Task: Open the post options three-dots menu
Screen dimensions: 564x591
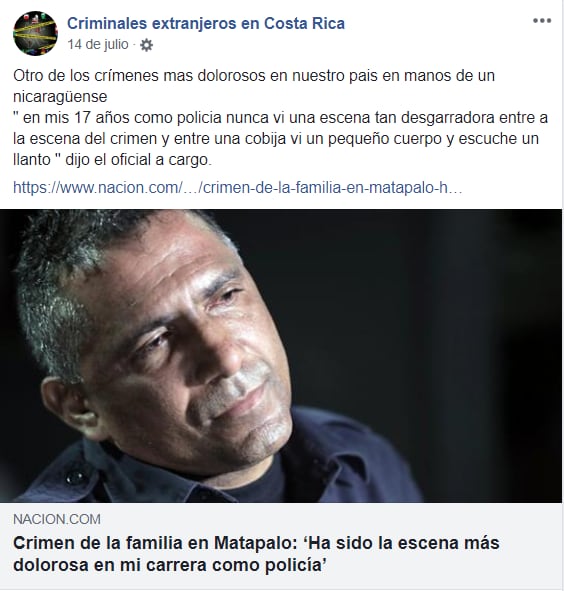Action: (x=542, y=21)
